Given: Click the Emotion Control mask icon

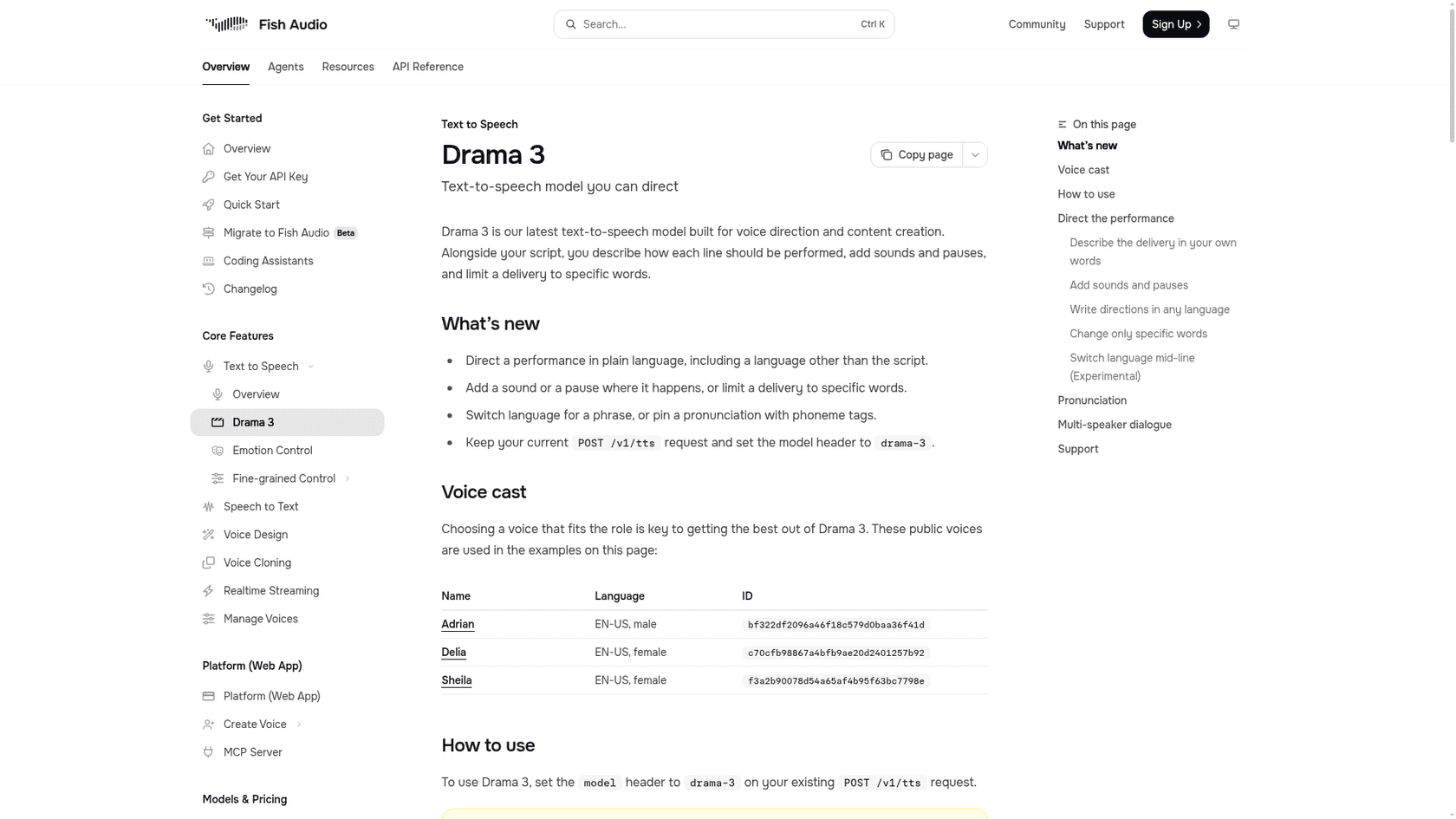Looking at the screenshot, I should click(218, 451).
